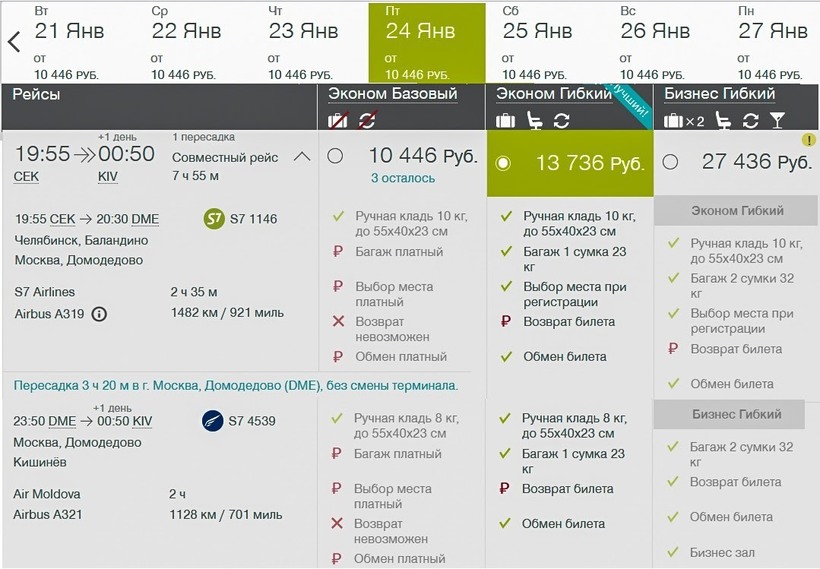Viewport: 820px width, 569px height.
Task: Click the Эконом Базовый column header
Action: 393,94
